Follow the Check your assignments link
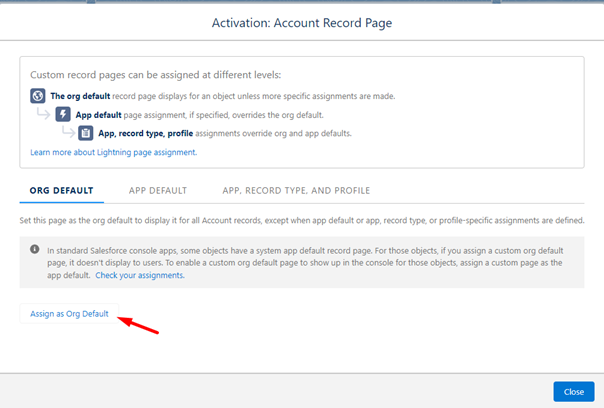This screenshot has width=604, height=408. coord(140,275)
